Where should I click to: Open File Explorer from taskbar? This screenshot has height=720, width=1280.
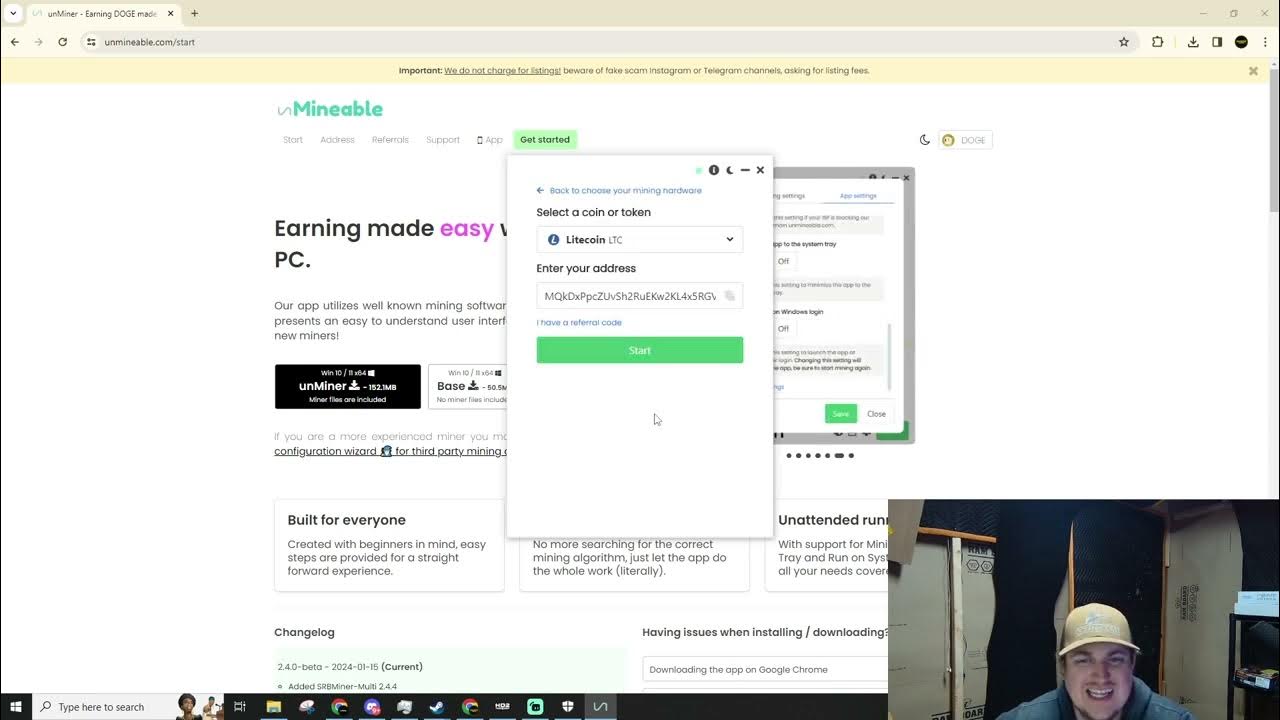(x=273, y=706)
